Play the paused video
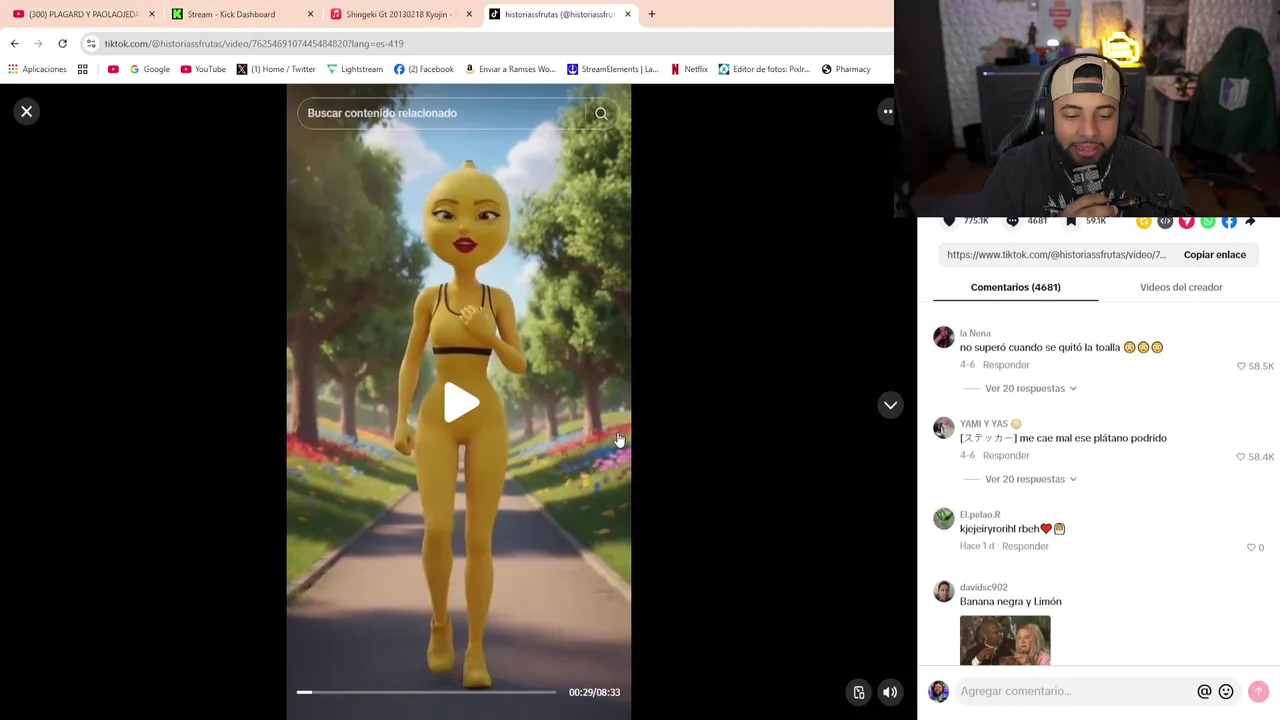 461,403
